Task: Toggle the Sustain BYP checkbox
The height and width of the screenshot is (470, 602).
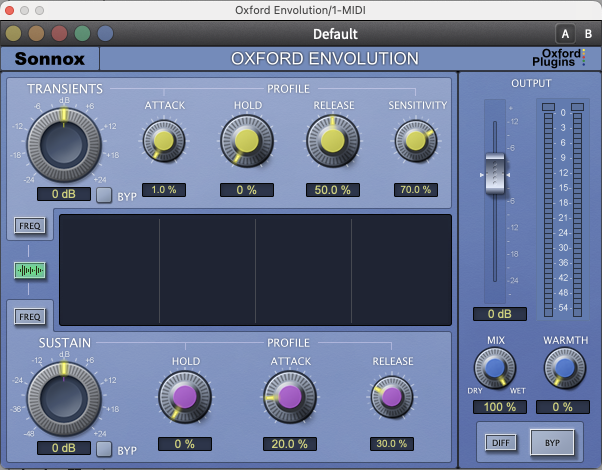Action: pos(104,449)
